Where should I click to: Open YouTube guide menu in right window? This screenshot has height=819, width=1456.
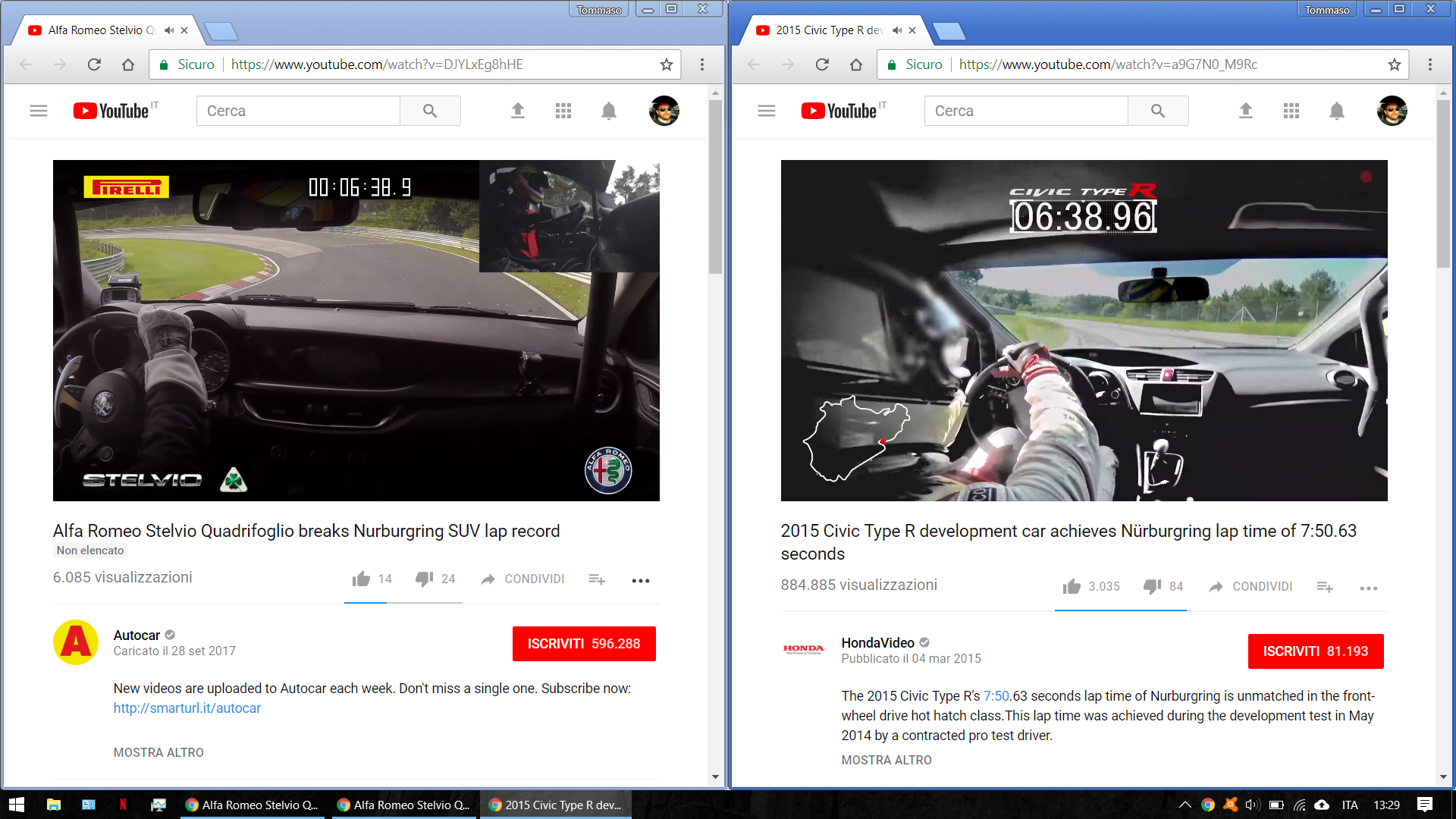click(x=767, y=111)
